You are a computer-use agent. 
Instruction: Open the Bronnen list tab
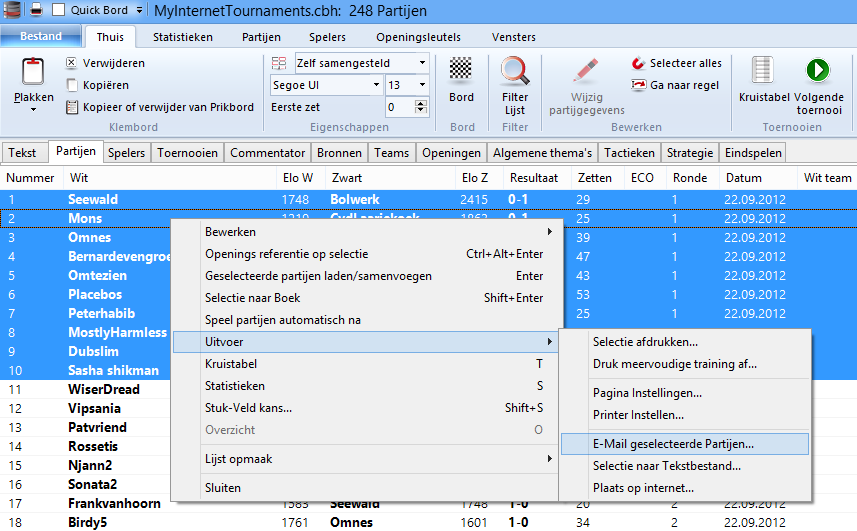coord(339,152)
